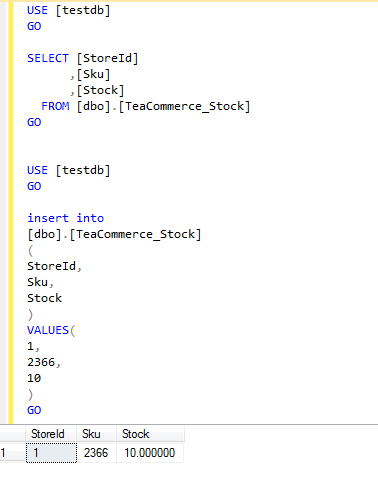Click [Stock] in the SELECT column list
Screen dimensions: 378x479
tap(100, 90)
